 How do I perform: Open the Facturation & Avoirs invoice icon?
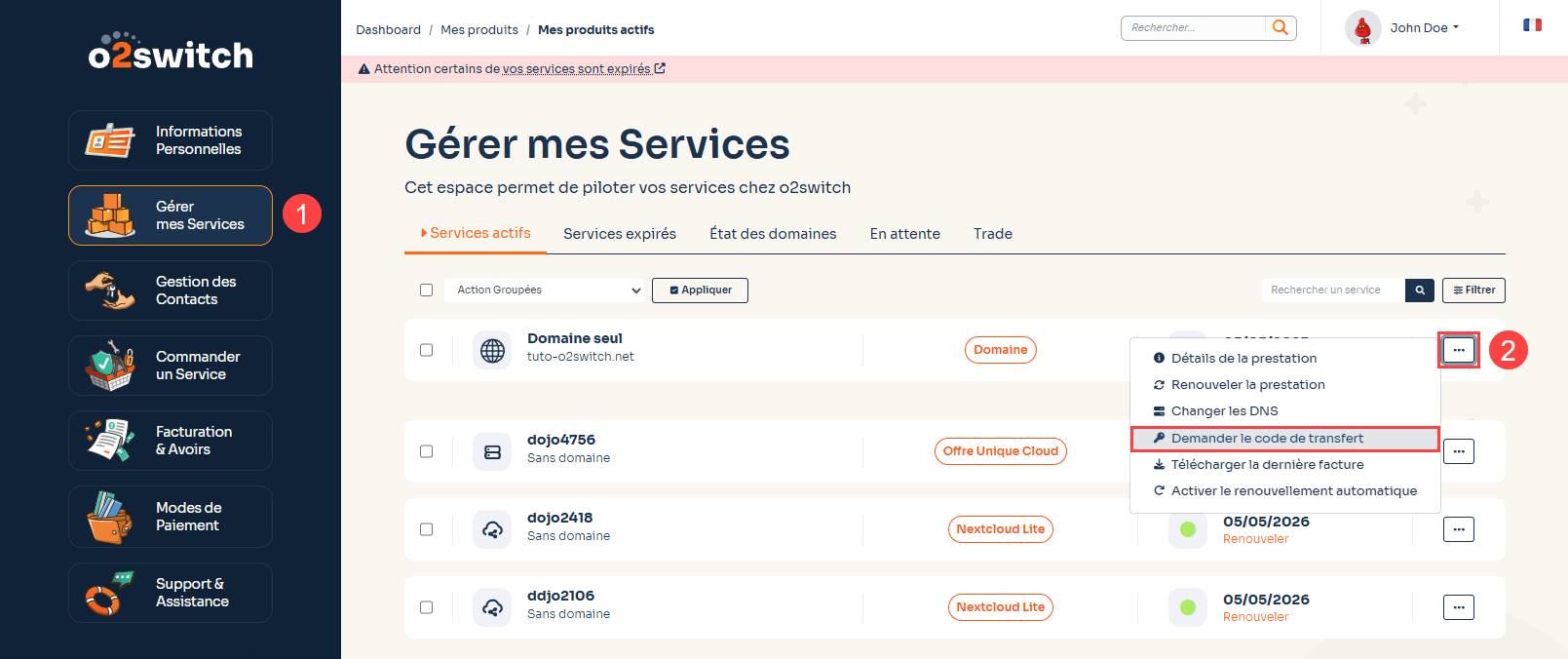coord(109,441)
